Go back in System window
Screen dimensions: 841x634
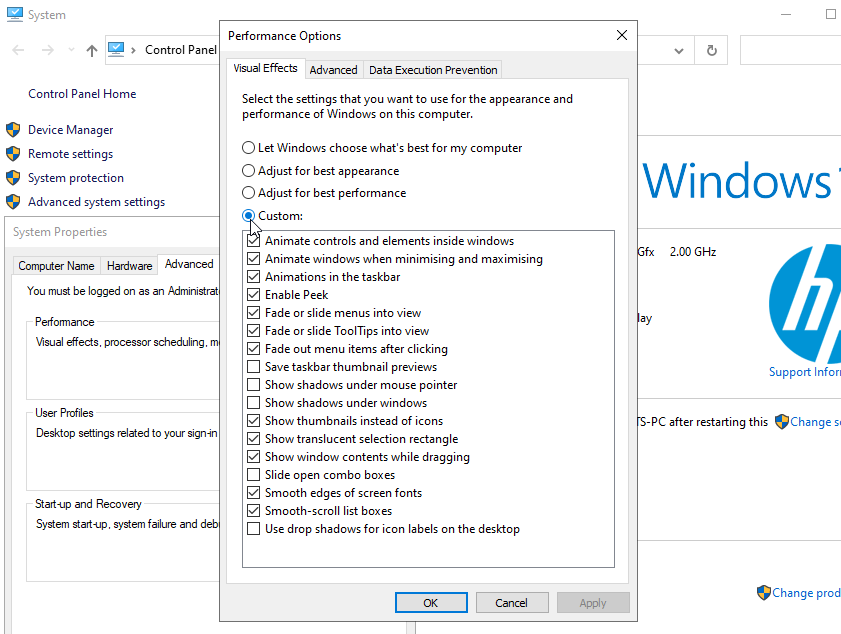[x=18, y=50]
